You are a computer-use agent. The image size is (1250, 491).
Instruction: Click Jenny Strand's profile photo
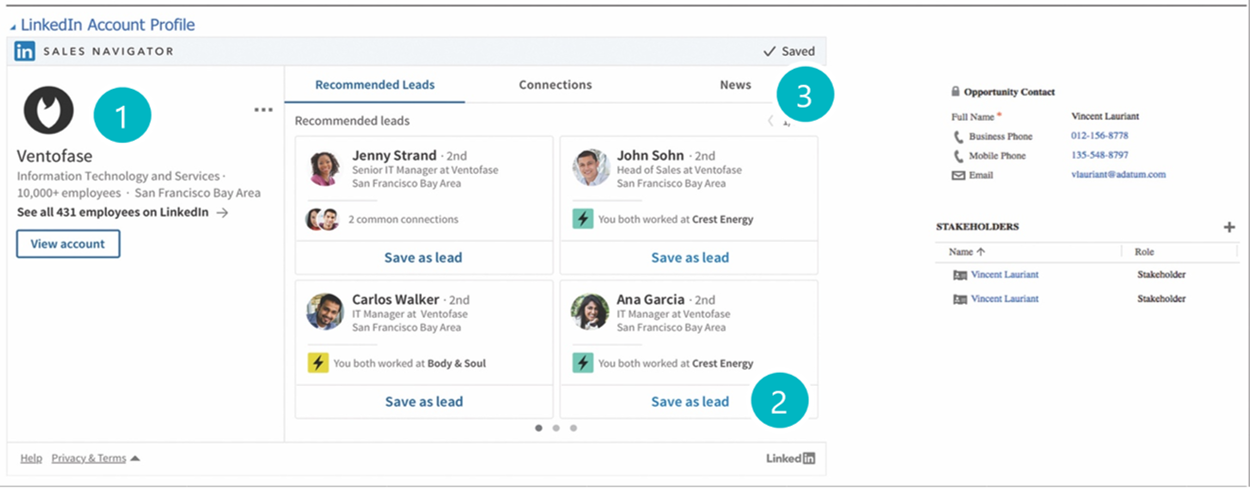(x=325, y=168)
